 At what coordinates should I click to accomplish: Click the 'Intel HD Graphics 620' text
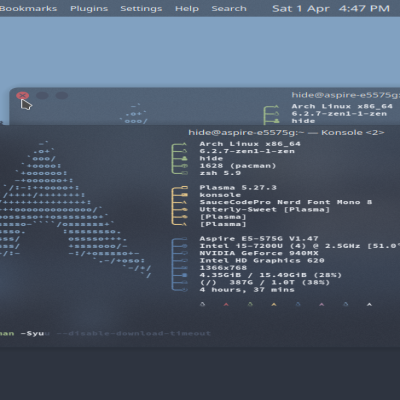pyautogui.click(x=262, y=261)
